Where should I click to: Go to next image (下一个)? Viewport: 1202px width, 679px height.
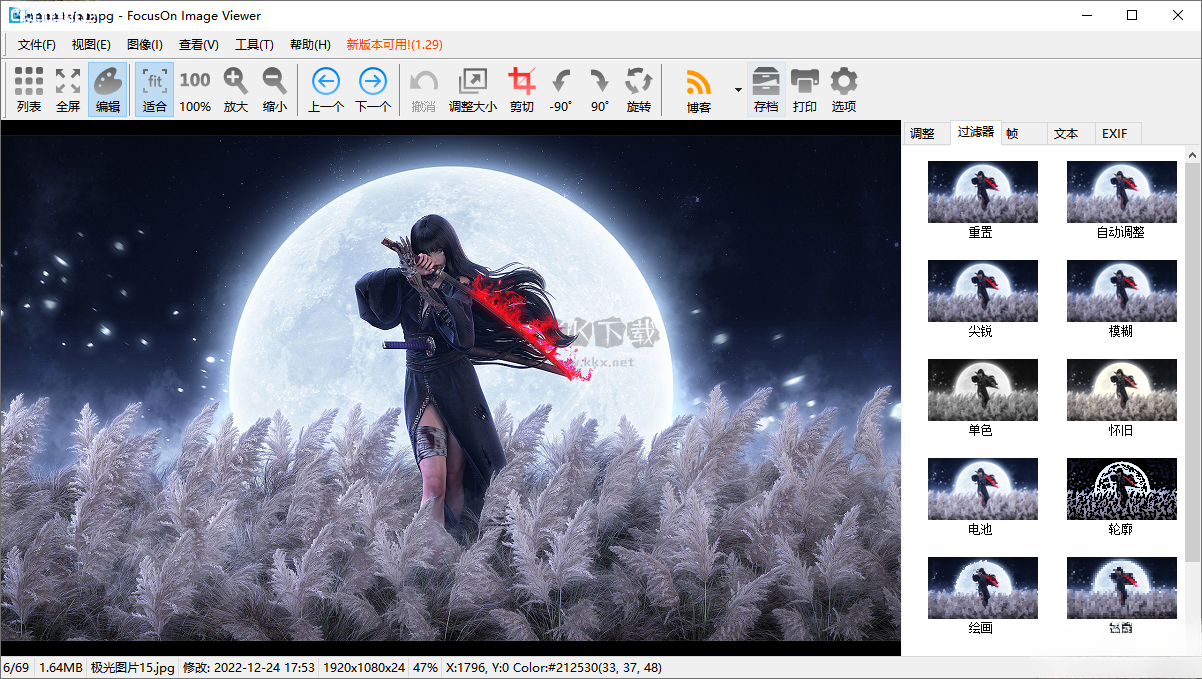click(x=373, y=90)
